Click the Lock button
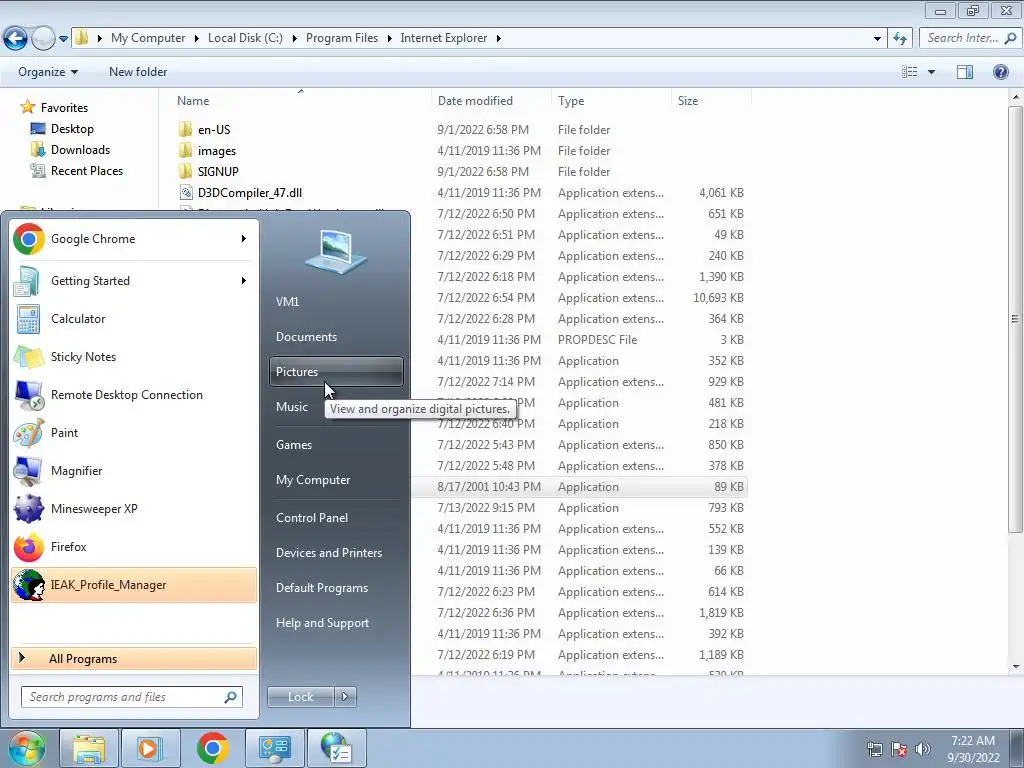Image resolution: width=1024 pixels, height=768 pixels. coord(300,697)
